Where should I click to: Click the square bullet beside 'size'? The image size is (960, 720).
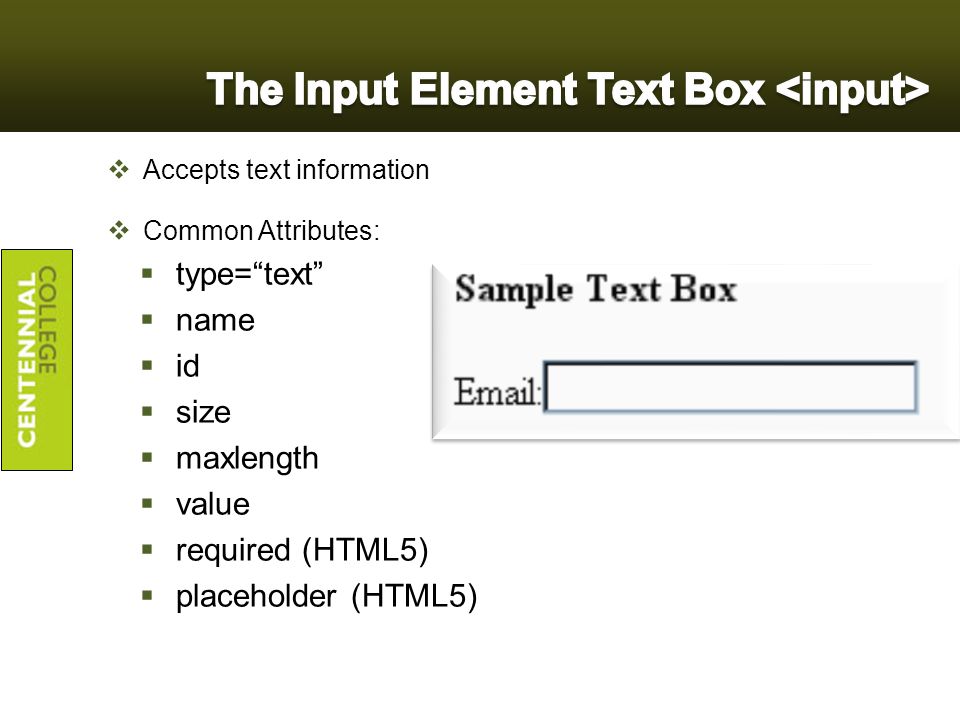pos(147,411)
